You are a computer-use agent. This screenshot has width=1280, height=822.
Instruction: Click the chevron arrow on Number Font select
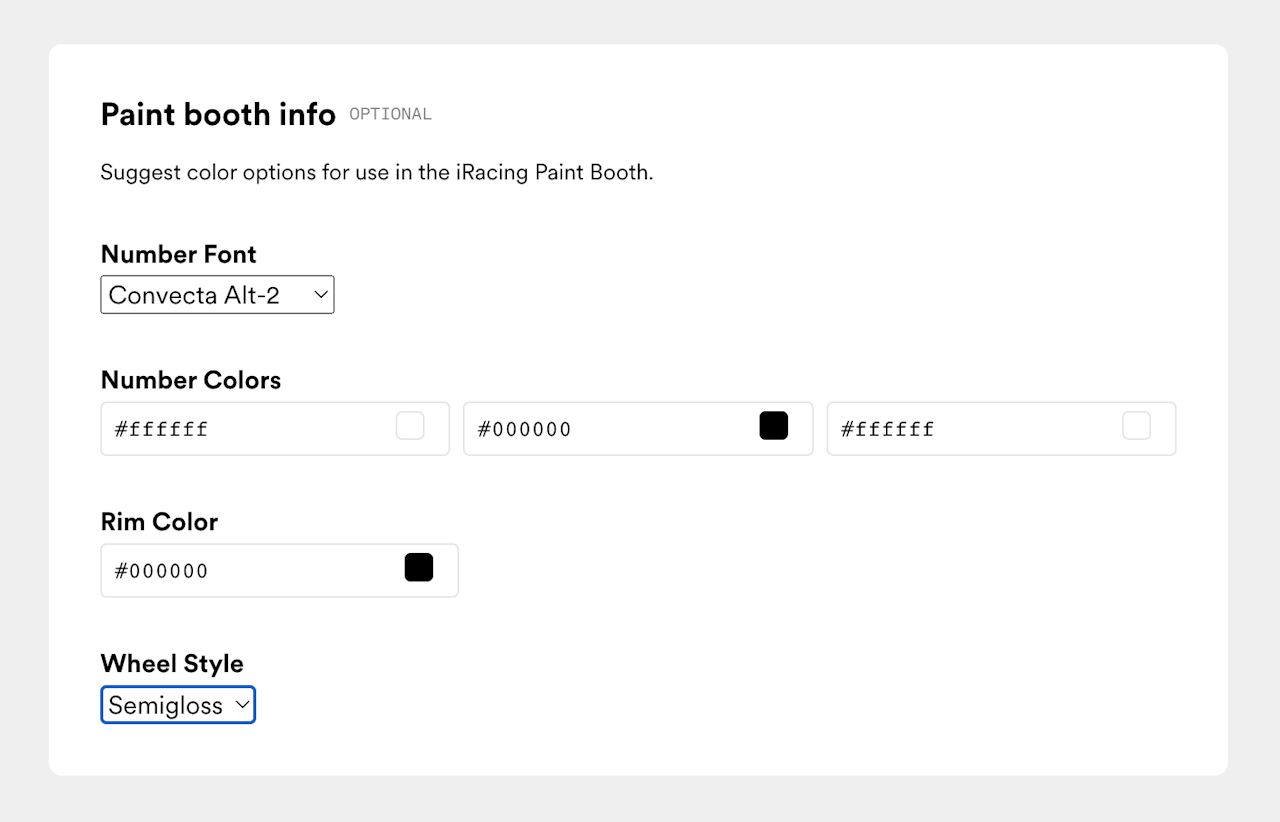point(320,295)
